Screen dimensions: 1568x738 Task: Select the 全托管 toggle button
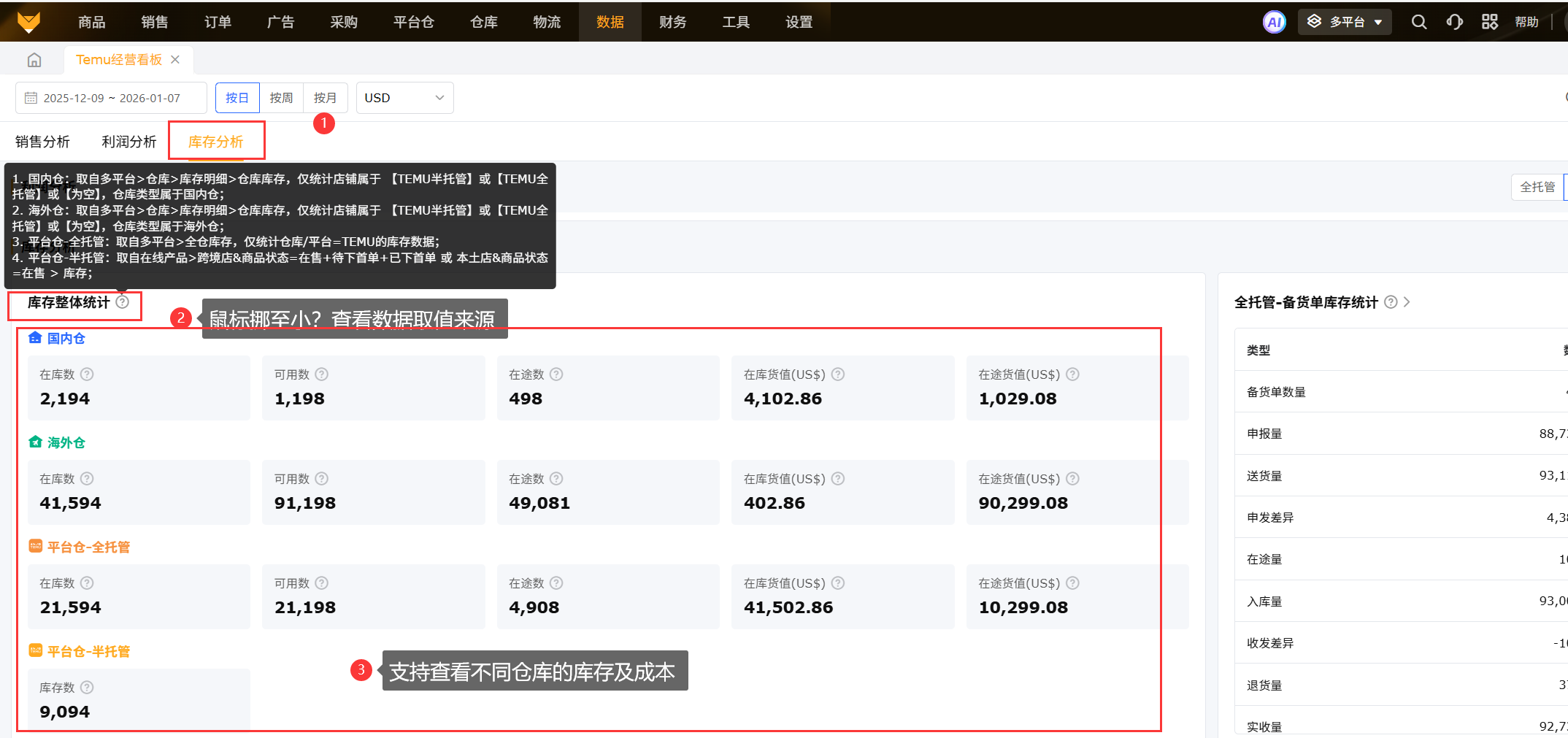(x=1537, y=187)
